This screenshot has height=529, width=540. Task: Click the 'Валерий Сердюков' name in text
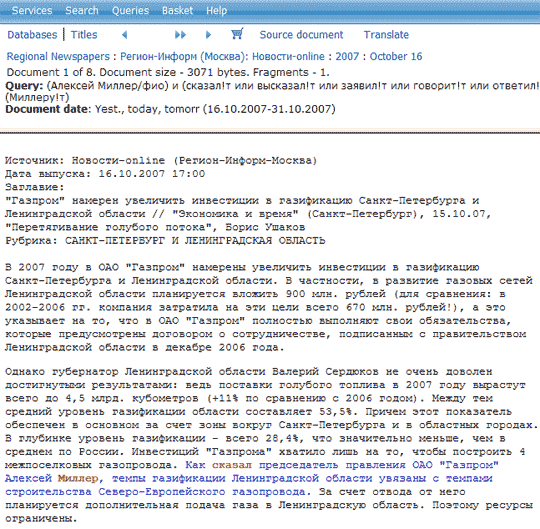325,372
